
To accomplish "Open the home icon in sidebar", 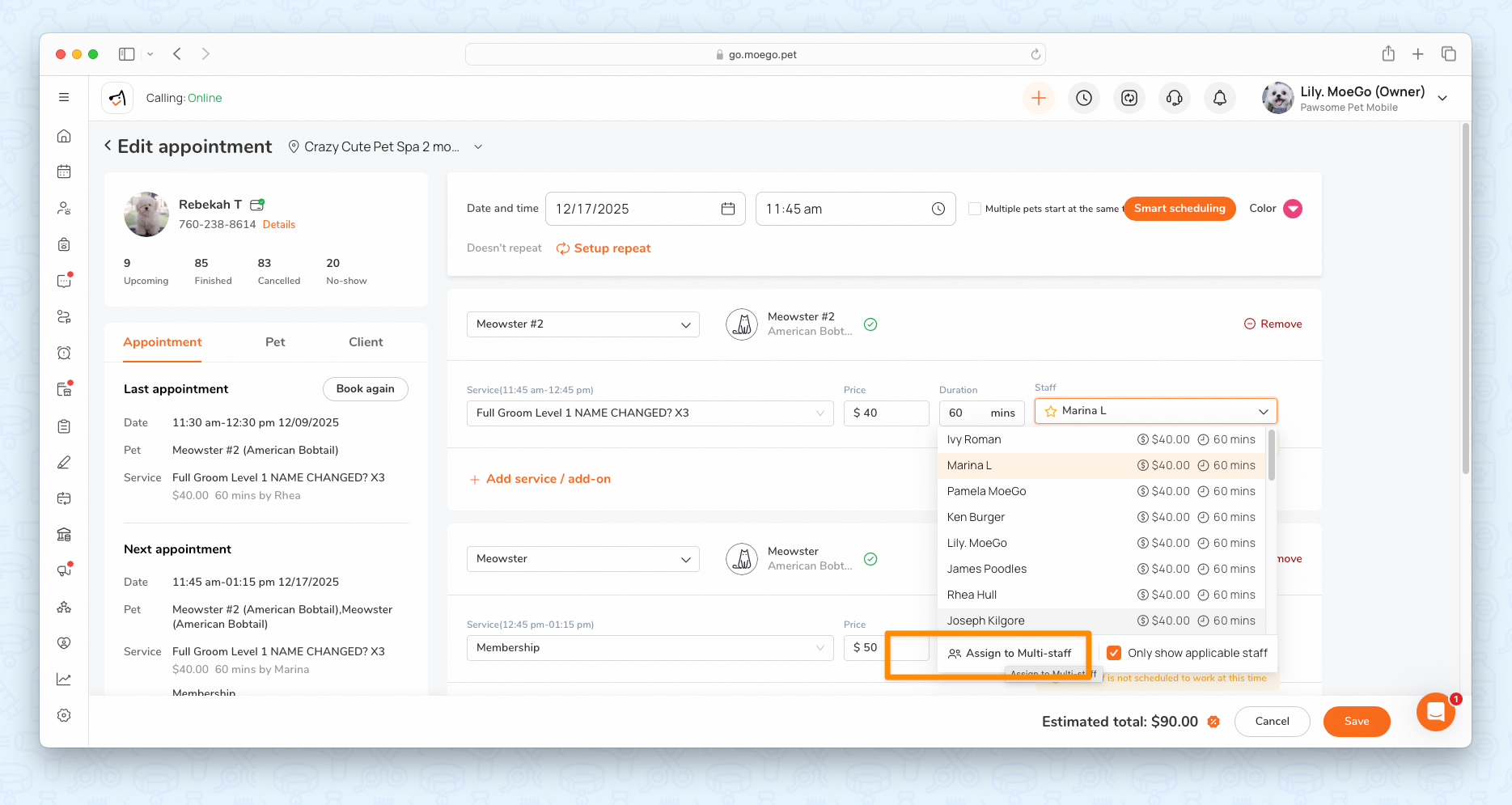I will pos(64,136).
